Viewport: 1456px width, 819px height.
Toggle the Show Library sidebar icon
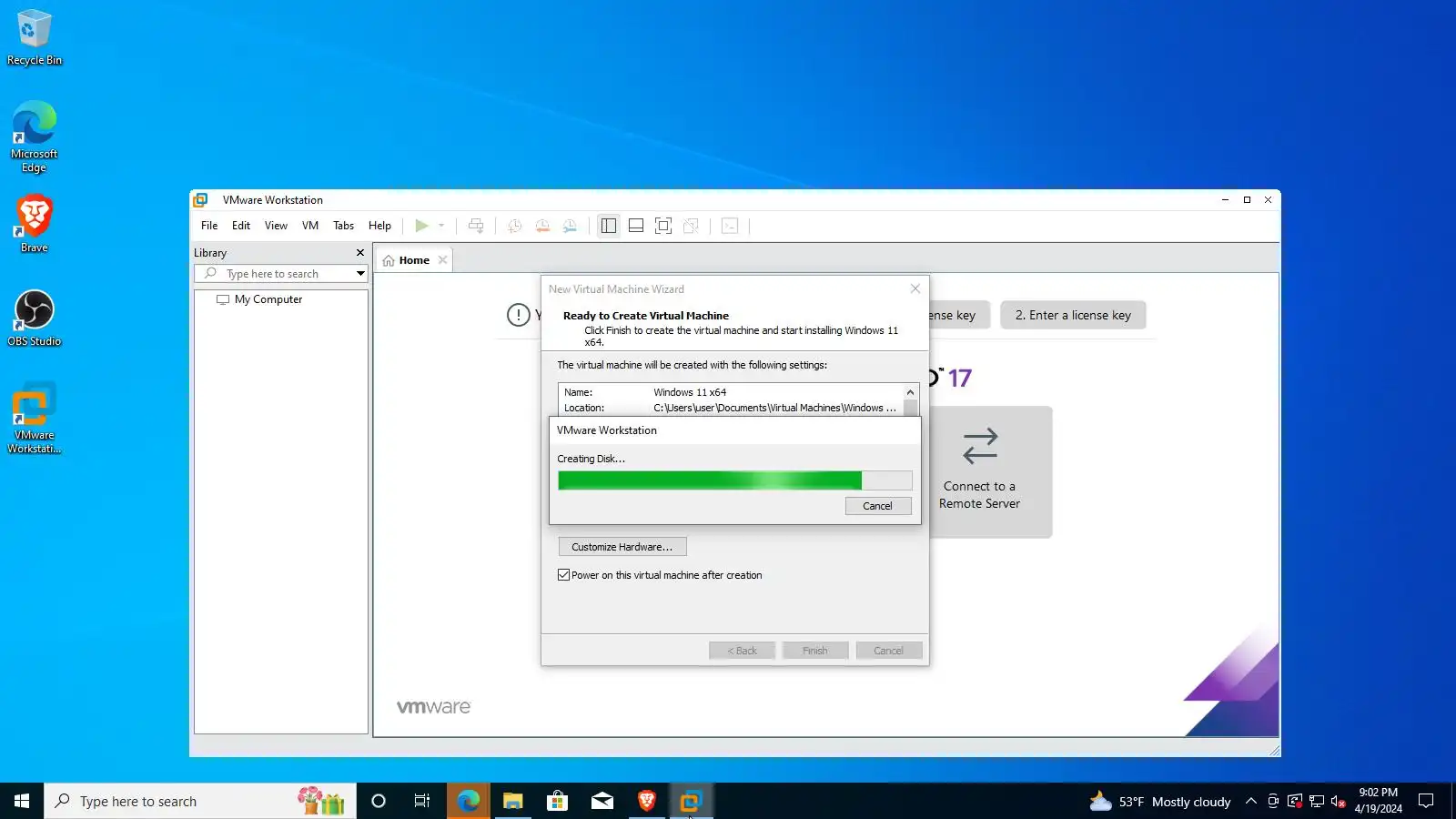pos(609,226)
